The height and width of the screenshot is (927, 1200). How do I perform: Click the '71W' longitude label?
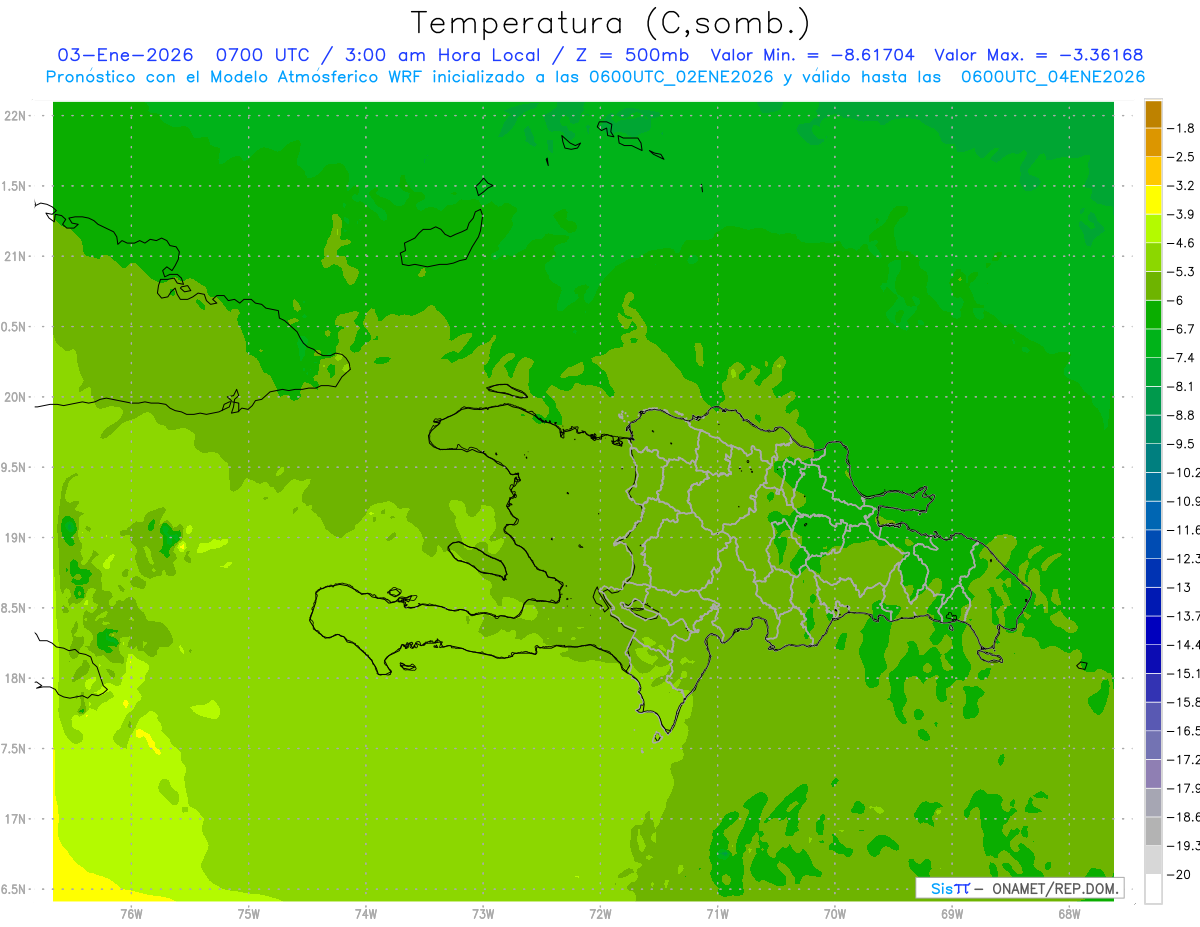[717, 913]
